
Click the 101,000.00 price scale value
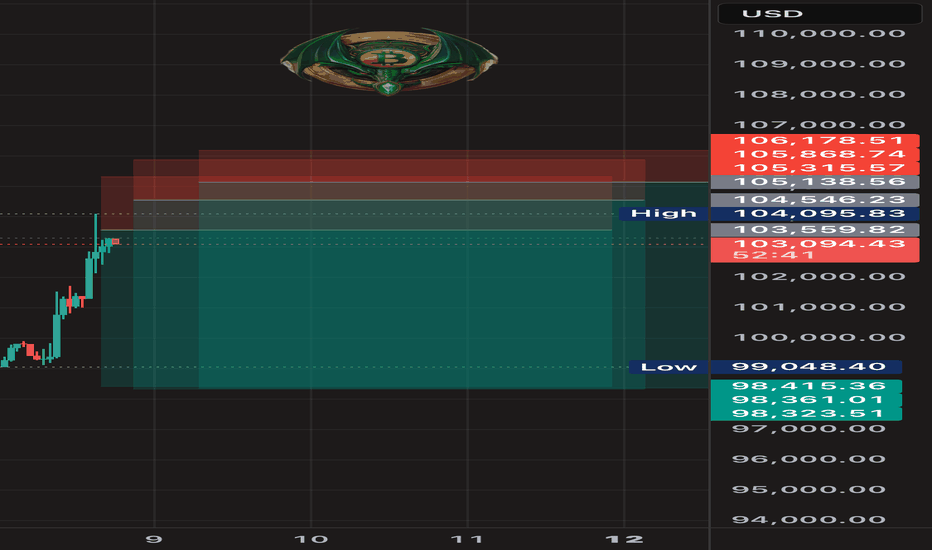pyautogui.click(x=820, y=307)
